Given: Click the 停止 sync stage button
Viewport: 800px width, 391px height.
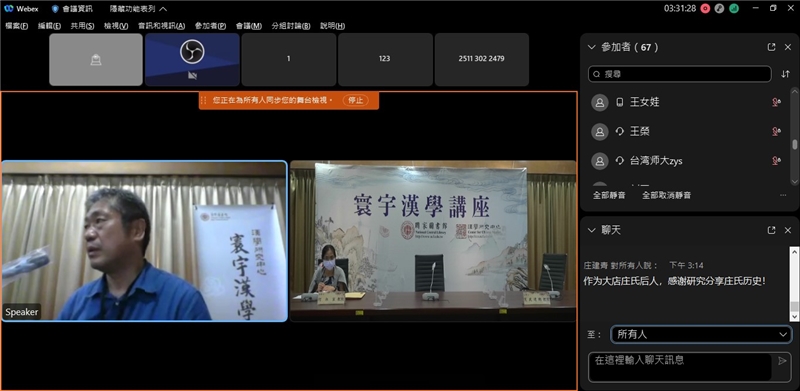Looking at the screenshot, I should pos(355,101).
